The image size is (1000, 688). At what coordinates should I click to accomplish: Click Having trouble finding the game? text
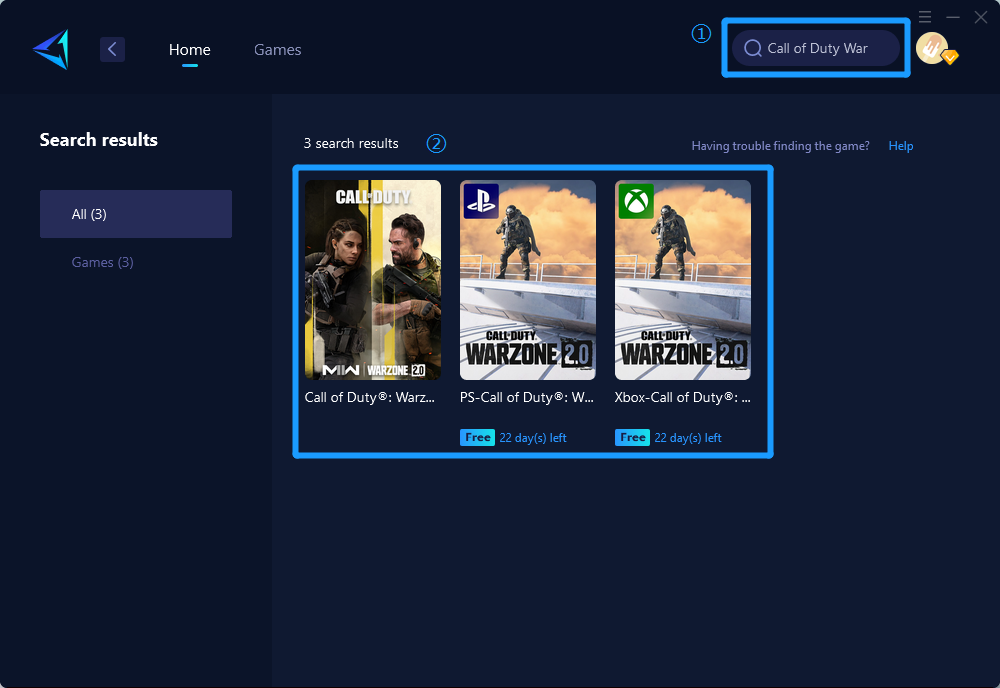click(780, 145)
